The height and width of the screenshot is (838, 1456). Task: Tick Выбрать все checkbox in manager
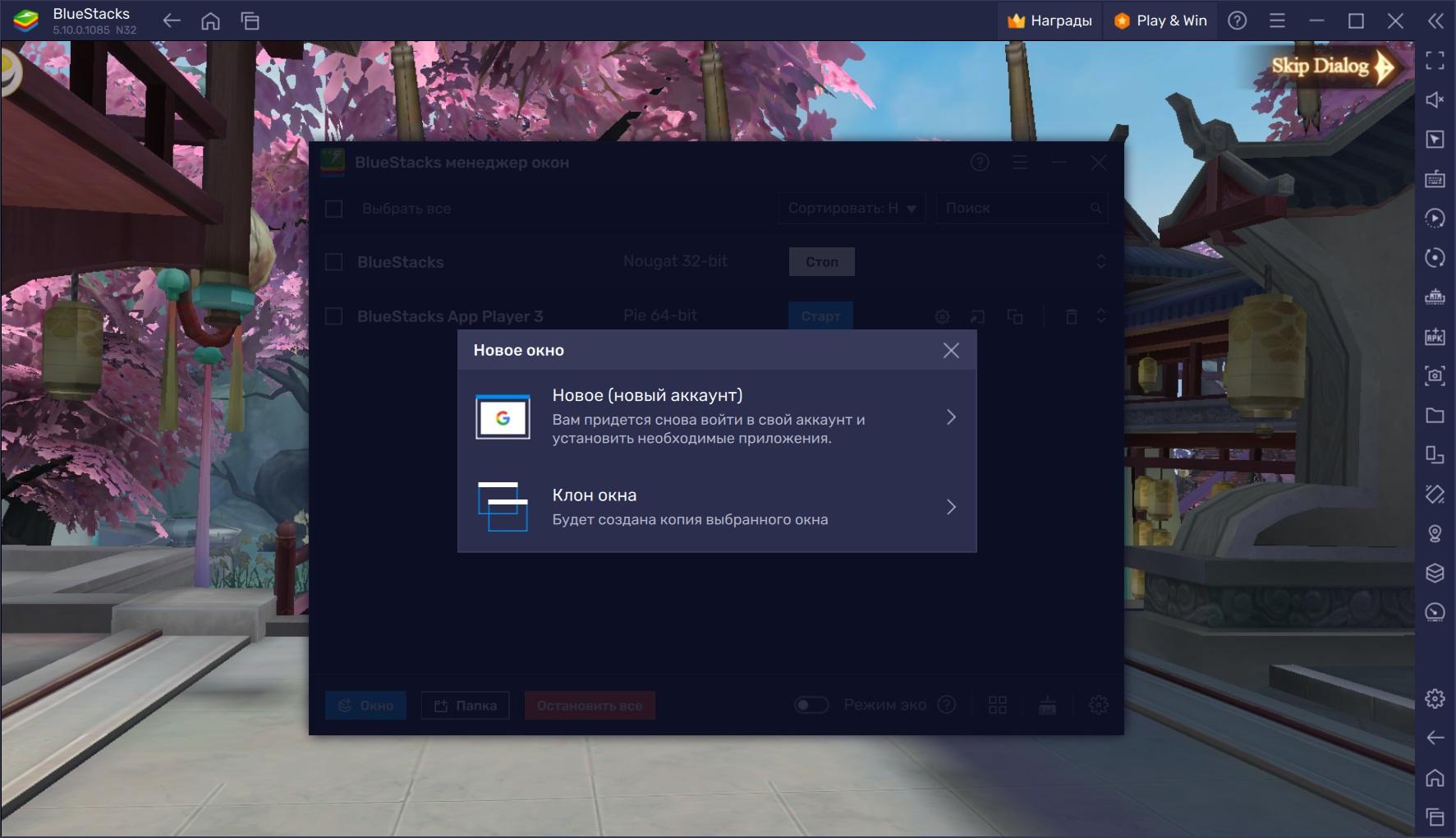334,209
